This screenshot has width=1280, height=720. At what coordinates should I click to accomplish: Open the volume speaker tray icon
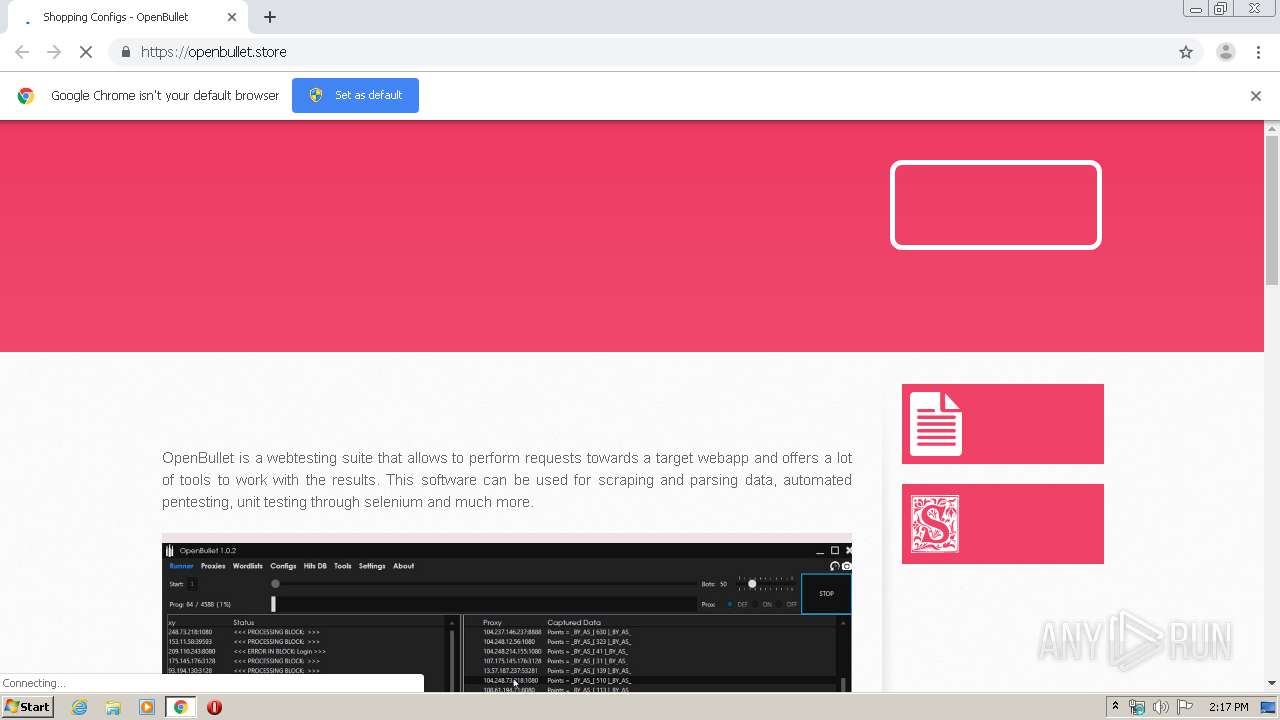click(x=1160, y=707)
